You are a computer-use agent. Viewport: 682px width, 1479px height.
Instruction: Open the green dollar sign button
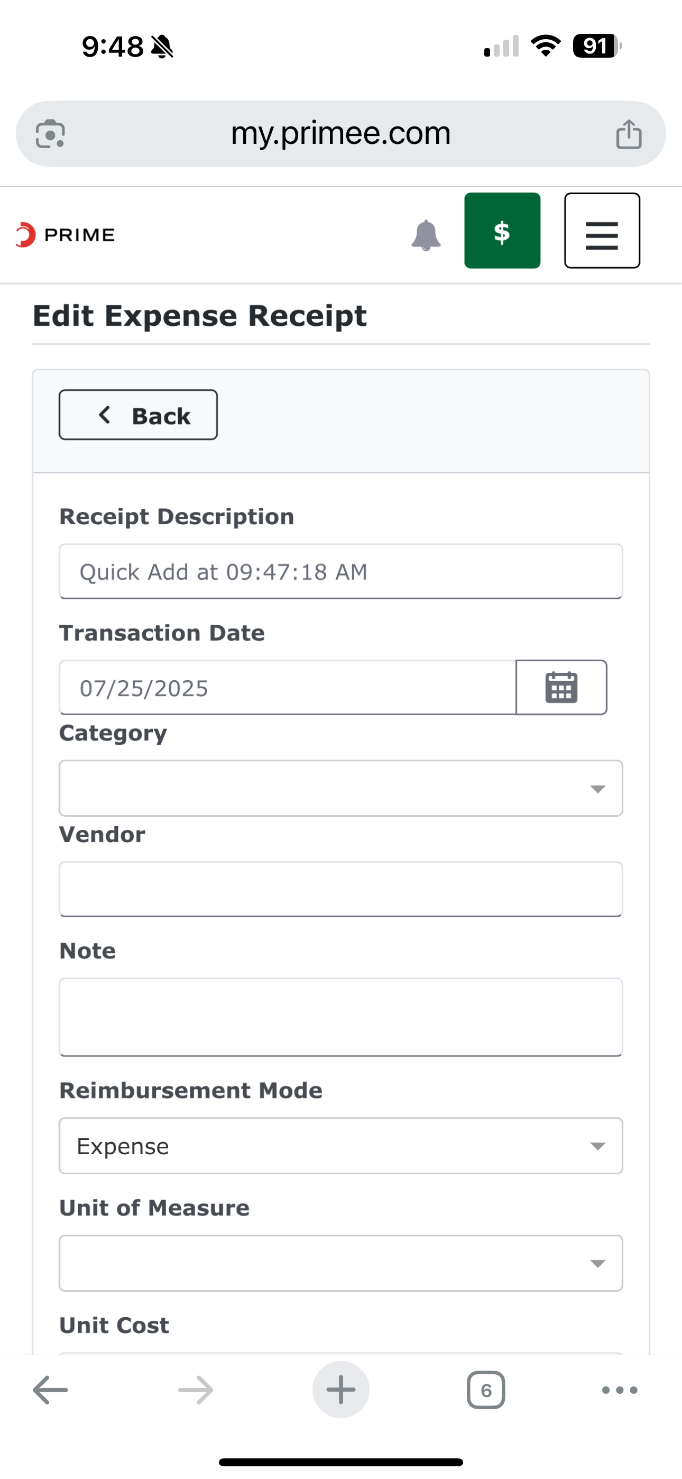[x=502, y=231]
